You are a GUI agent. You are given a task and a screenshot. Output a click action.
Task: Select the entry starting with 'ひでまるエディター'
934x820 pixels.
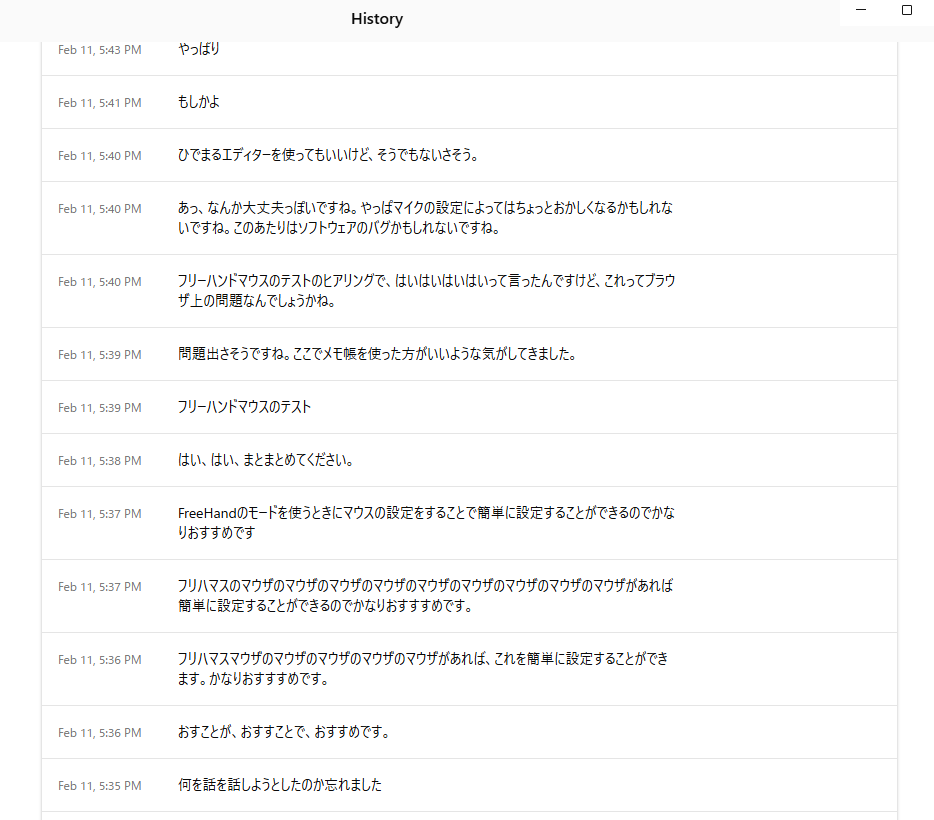click(x=329, y=155)
